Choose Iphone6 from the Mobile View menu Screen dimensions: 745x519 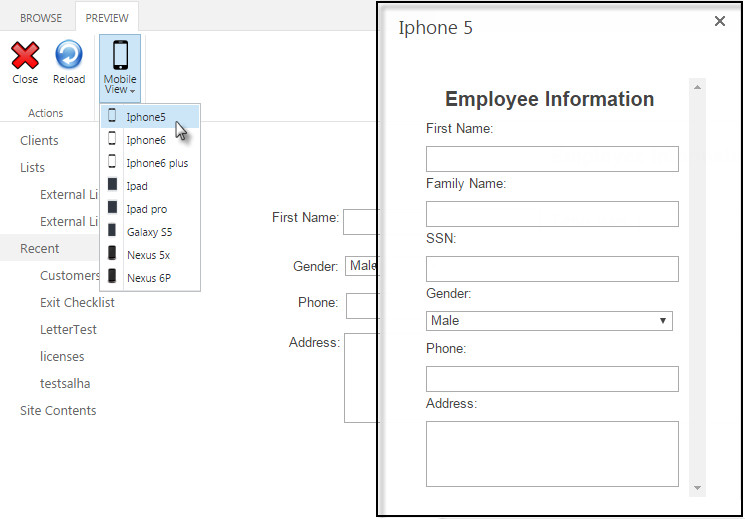150,140
